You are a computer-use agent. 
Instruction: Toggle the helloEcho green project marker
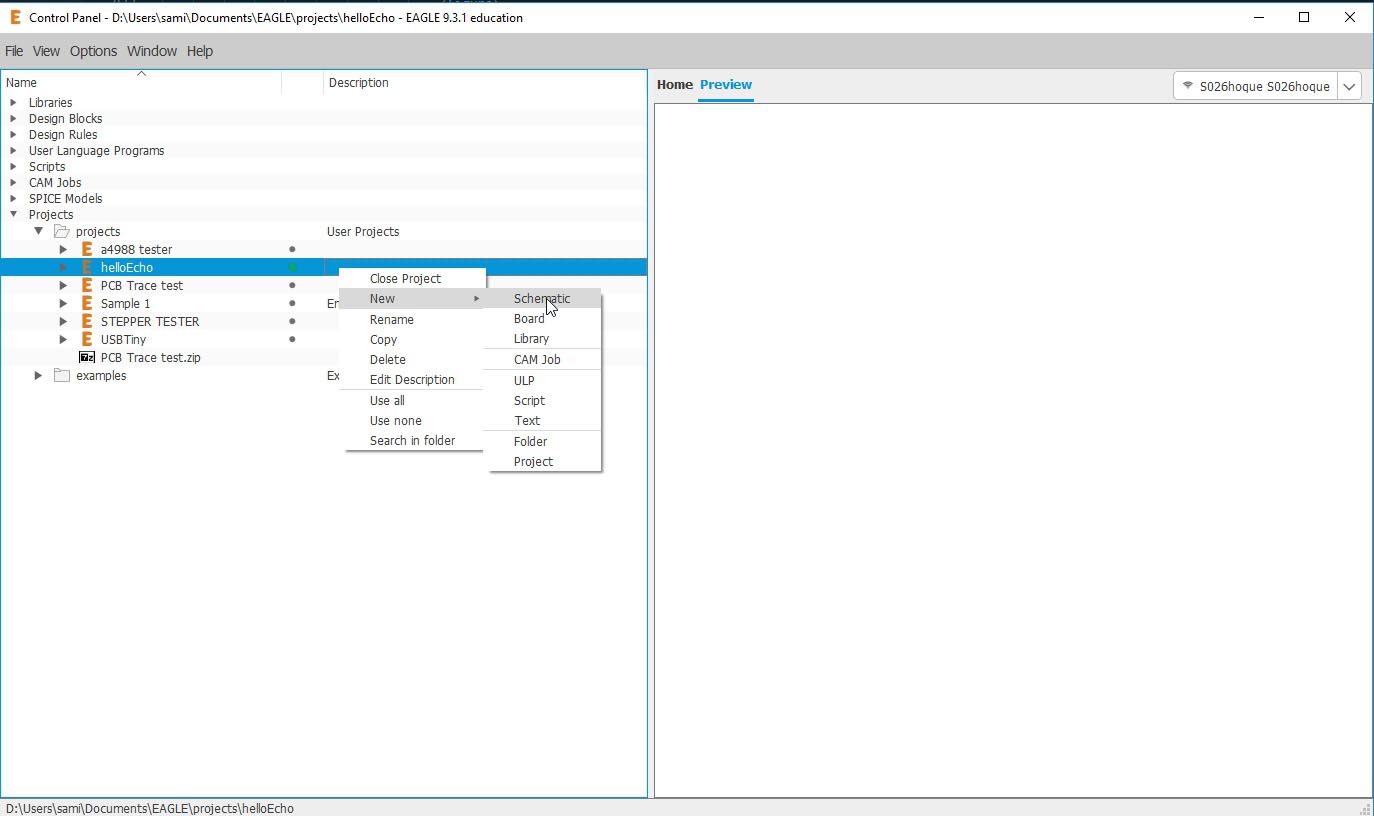coord(292,267)
